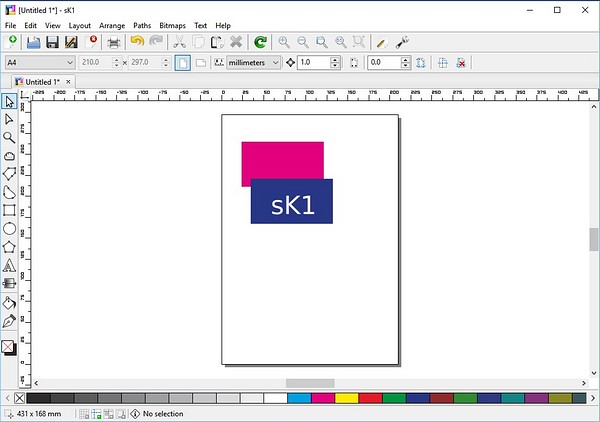Open the millimeters units dropdown
The height and width of the screenshot is (422, 600).
point(254,62)
